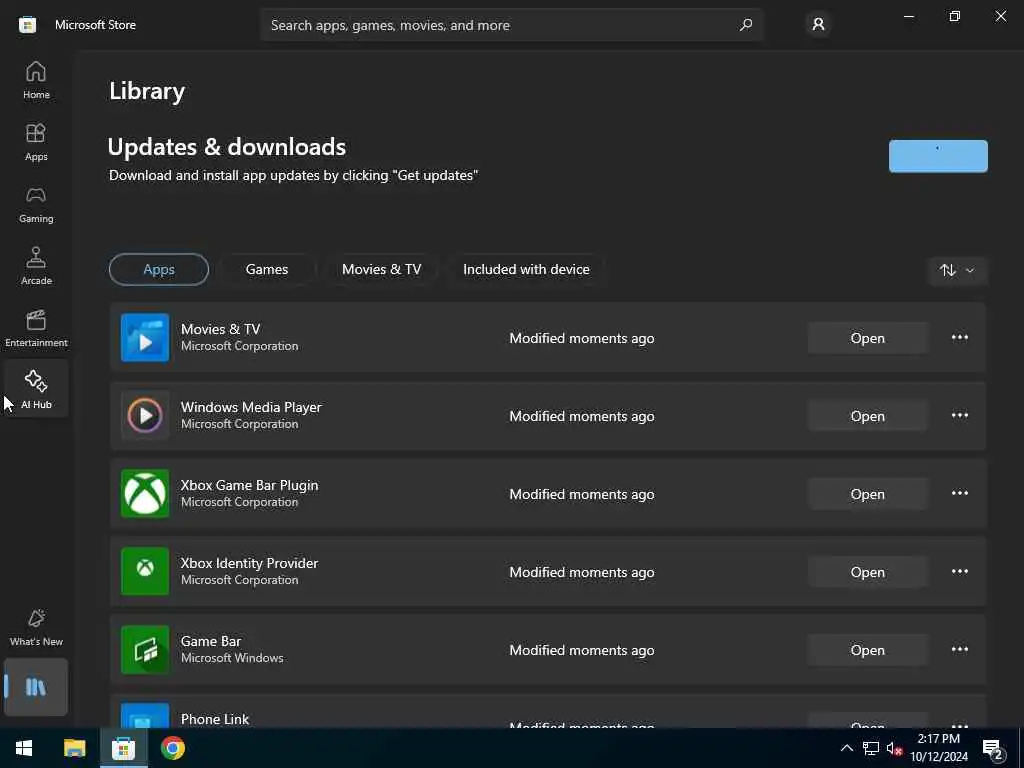1024x768 pixels.
Task: Click the Game Bar app icon
Action: (x=145, y=650)
